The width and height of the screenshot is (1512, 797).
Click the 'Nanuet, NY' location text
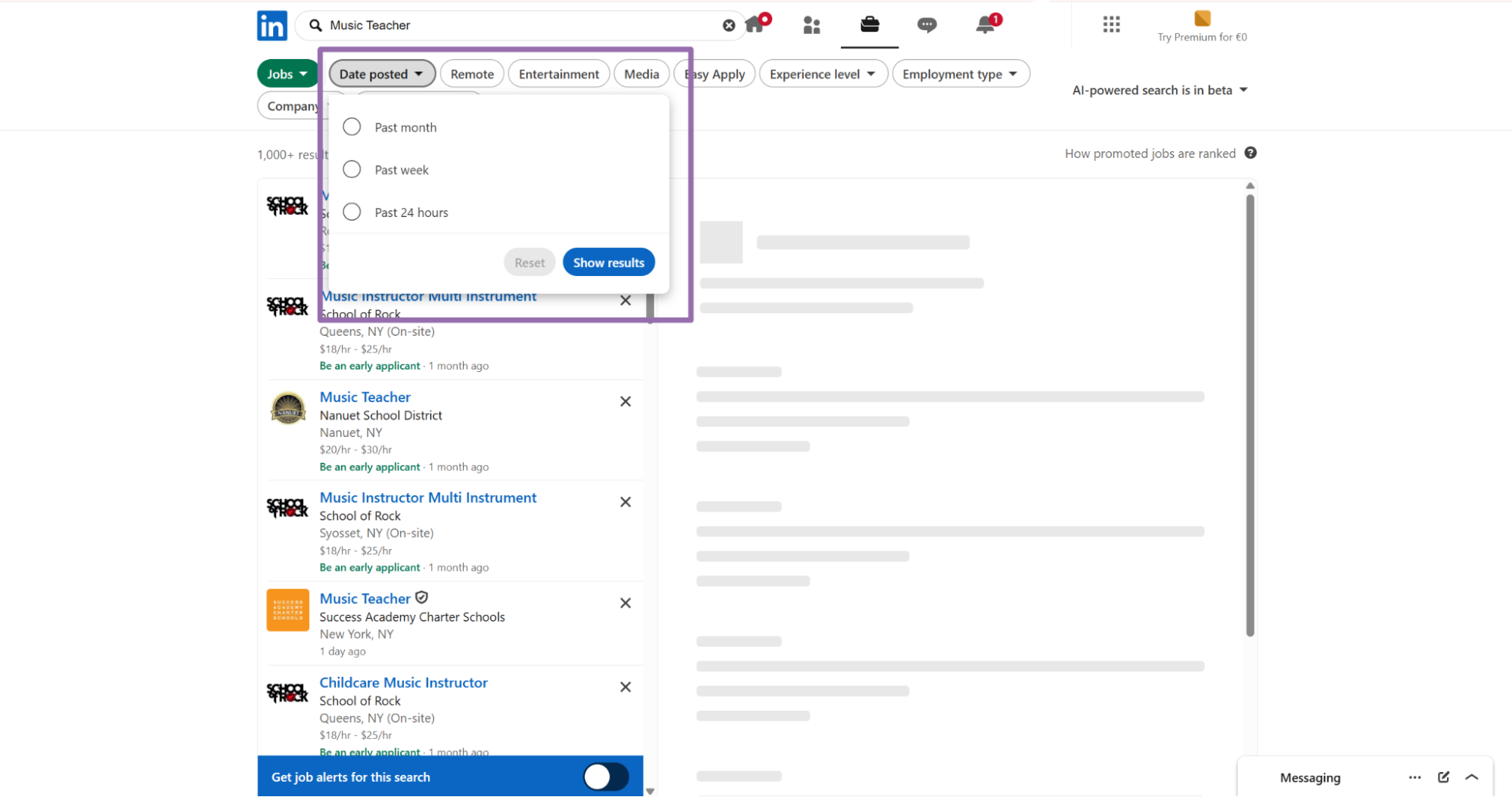(x=351, y=433)
